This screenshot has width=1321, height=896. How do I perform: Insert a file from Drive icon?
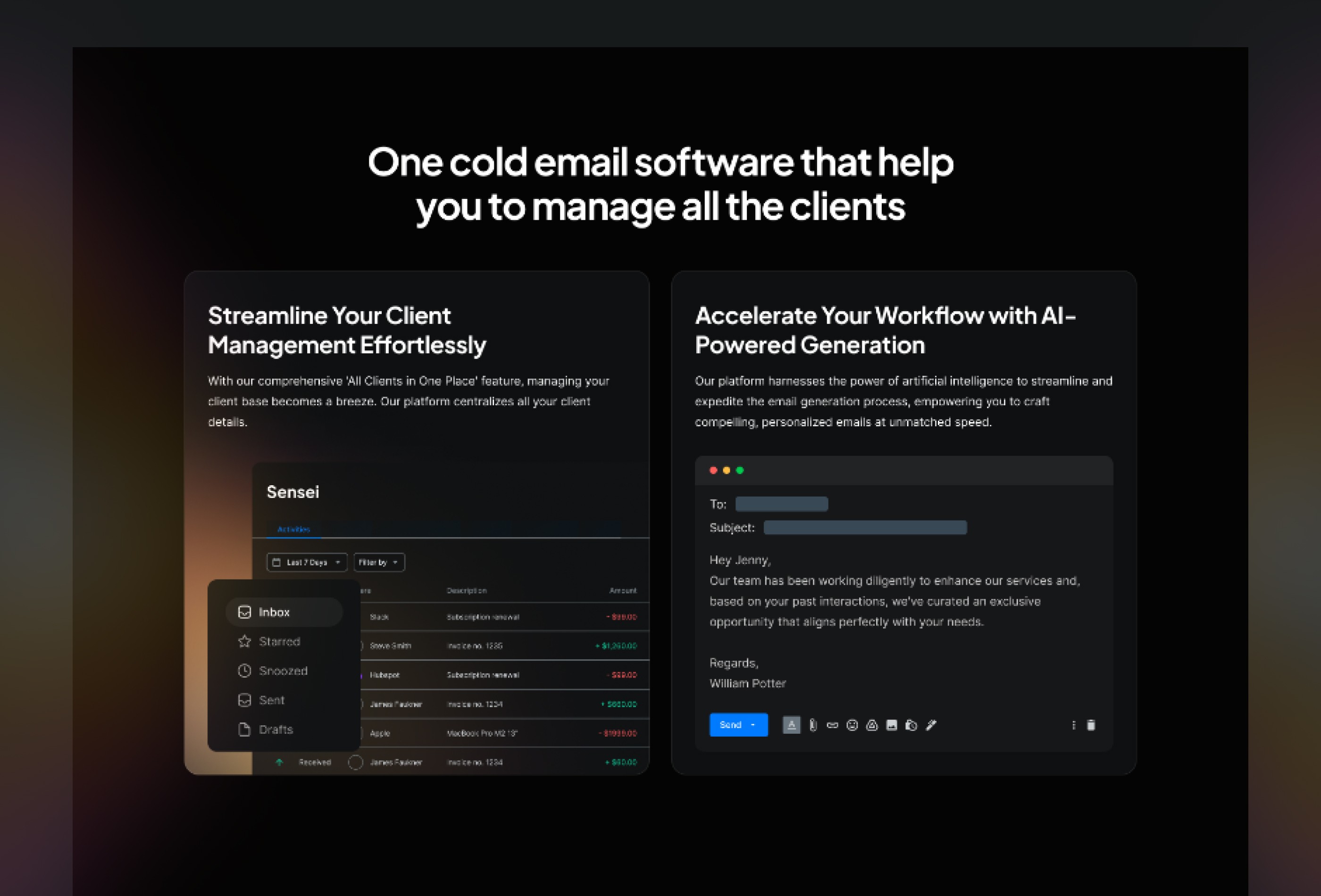coord(871,725)
